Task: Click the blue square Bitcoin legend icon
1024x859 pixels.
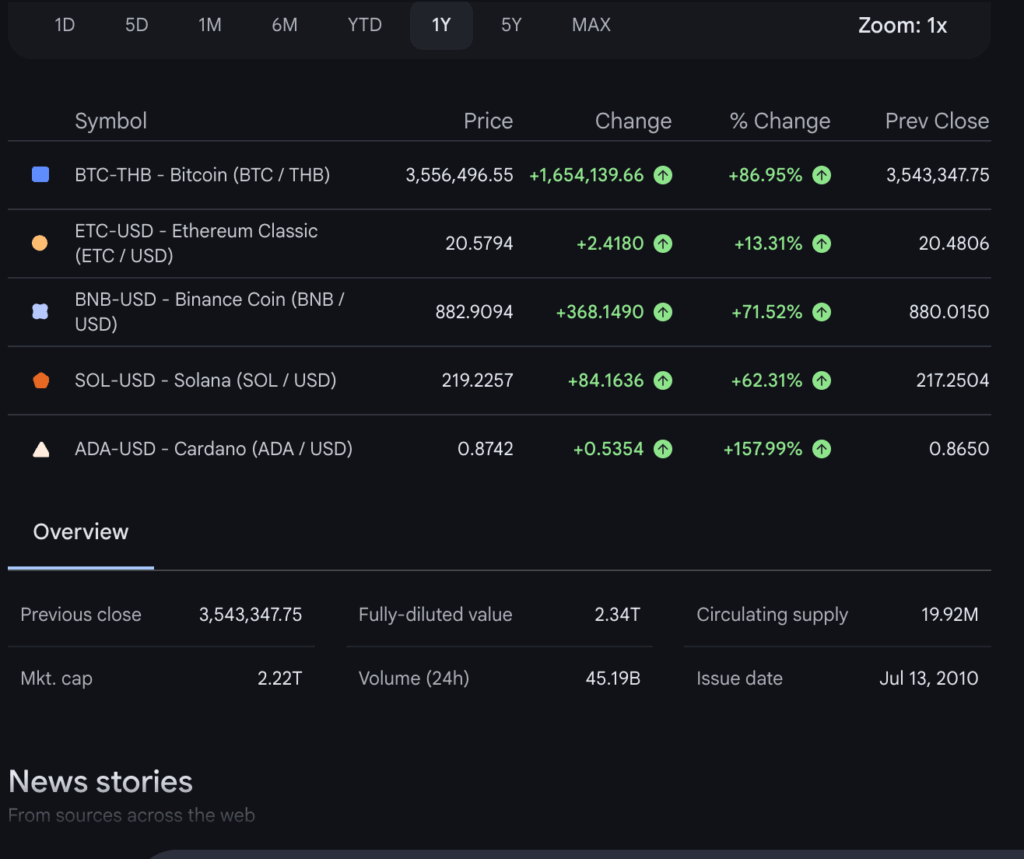Action: coord(40,175)
